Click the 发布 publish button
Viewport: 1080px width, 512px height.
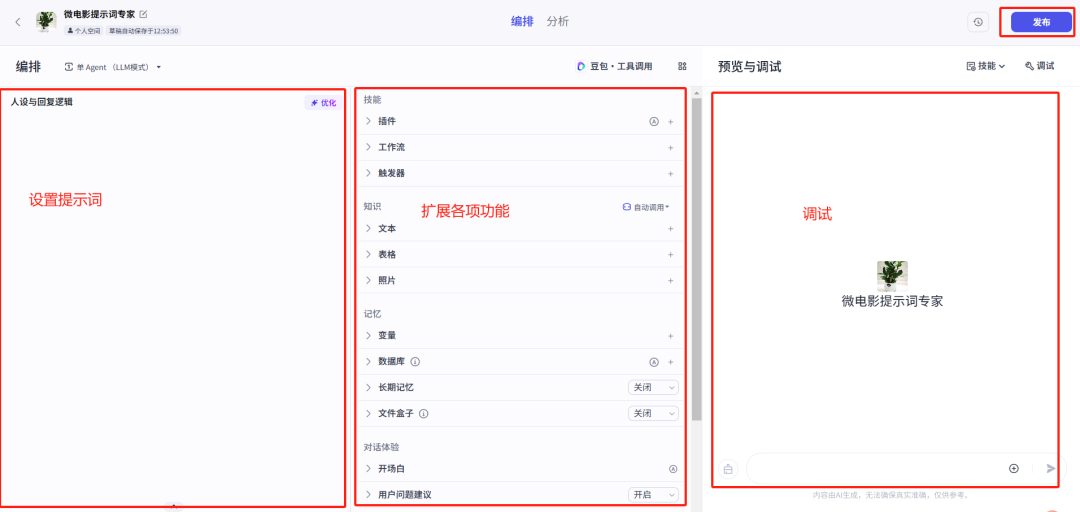click(1041, 22)
